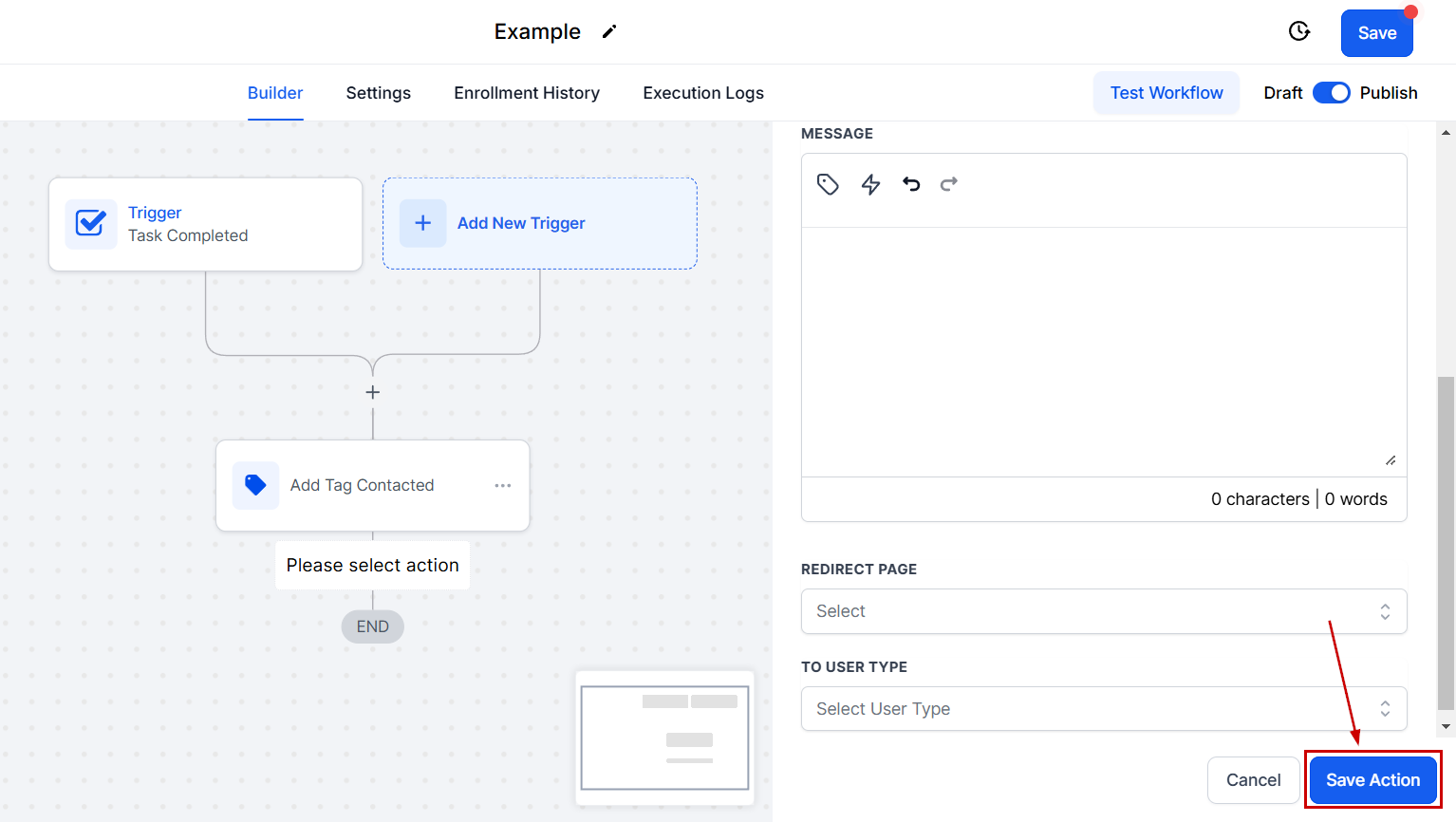This screenshot has width=1456, height=822.
Task: Toggle the Draft/Publish switch
Action: 1331,93
